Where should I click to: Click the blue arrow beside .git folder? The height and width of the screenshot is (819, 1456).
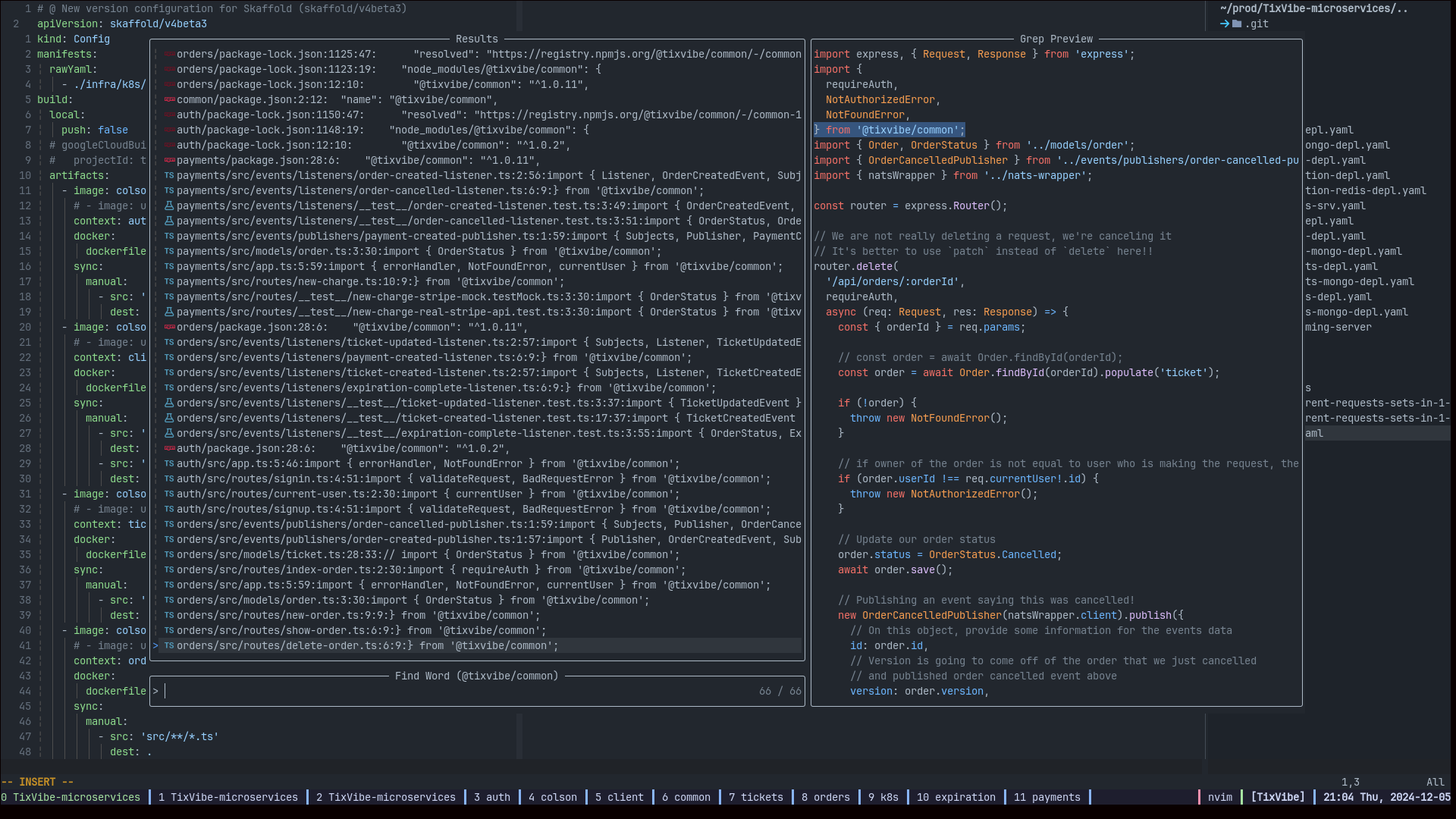(1225, 24)
